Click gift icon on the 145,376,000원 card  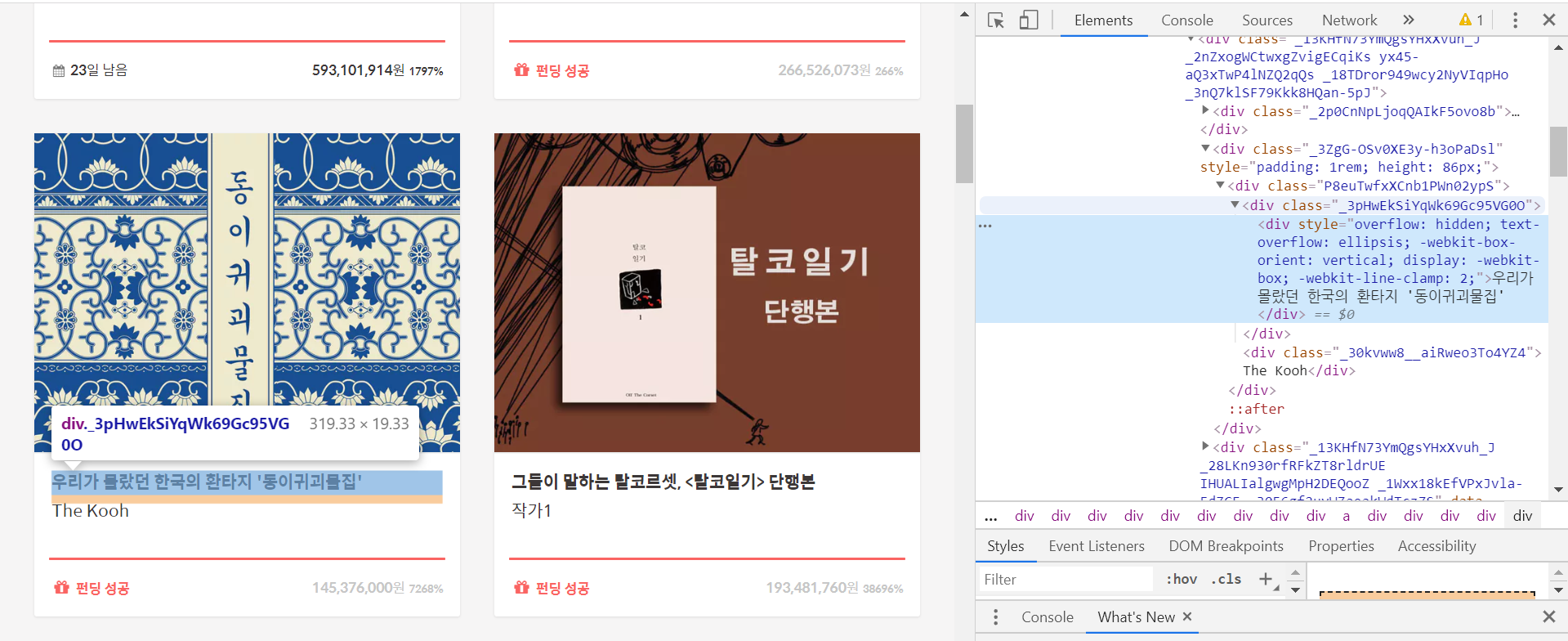(x=61, y=587)
